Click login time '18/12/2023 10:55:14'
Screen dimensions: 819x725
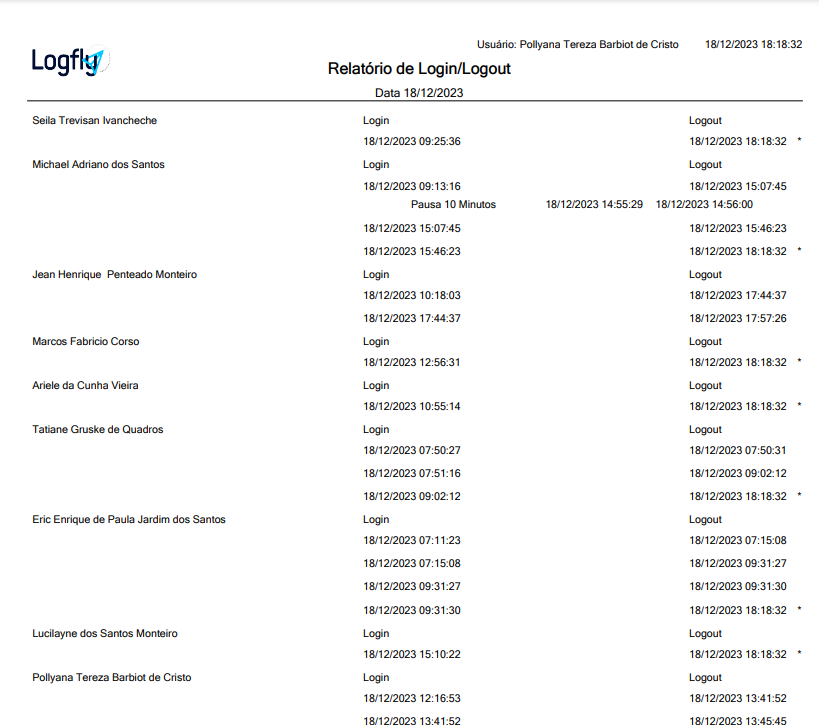tap(412, 406)
